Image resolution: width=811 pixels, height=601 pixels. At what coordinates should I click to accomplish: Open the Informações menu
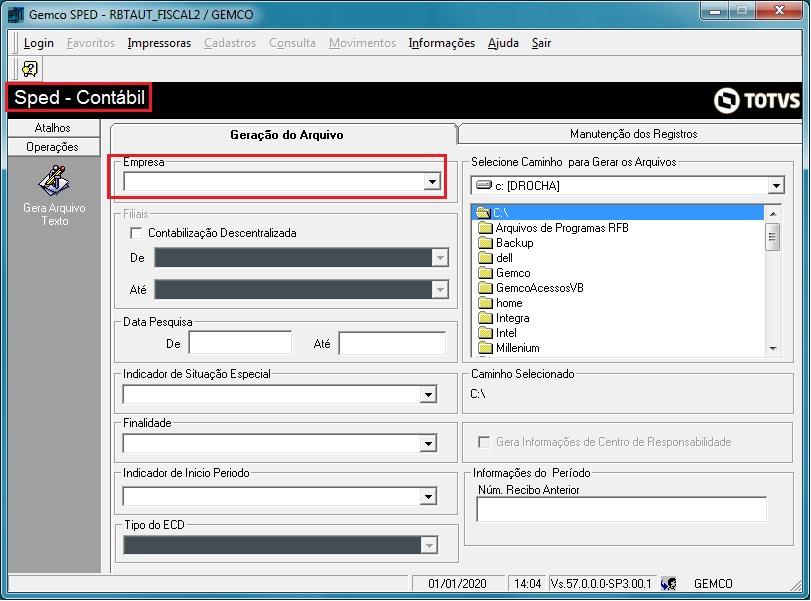tap(442, 43)
